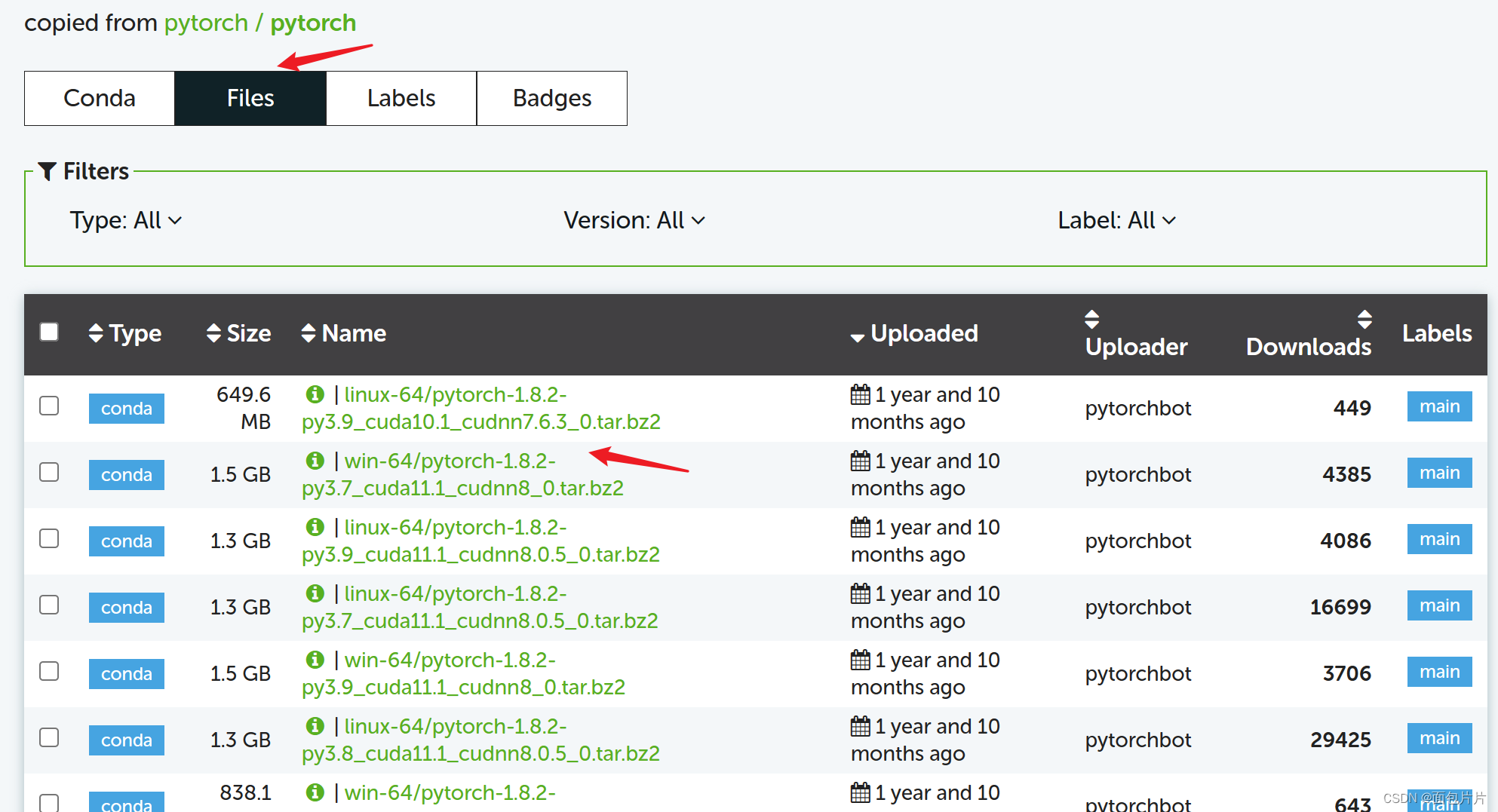Click pytorchbot uploader in 3706-downloads row

(1138, 673)
